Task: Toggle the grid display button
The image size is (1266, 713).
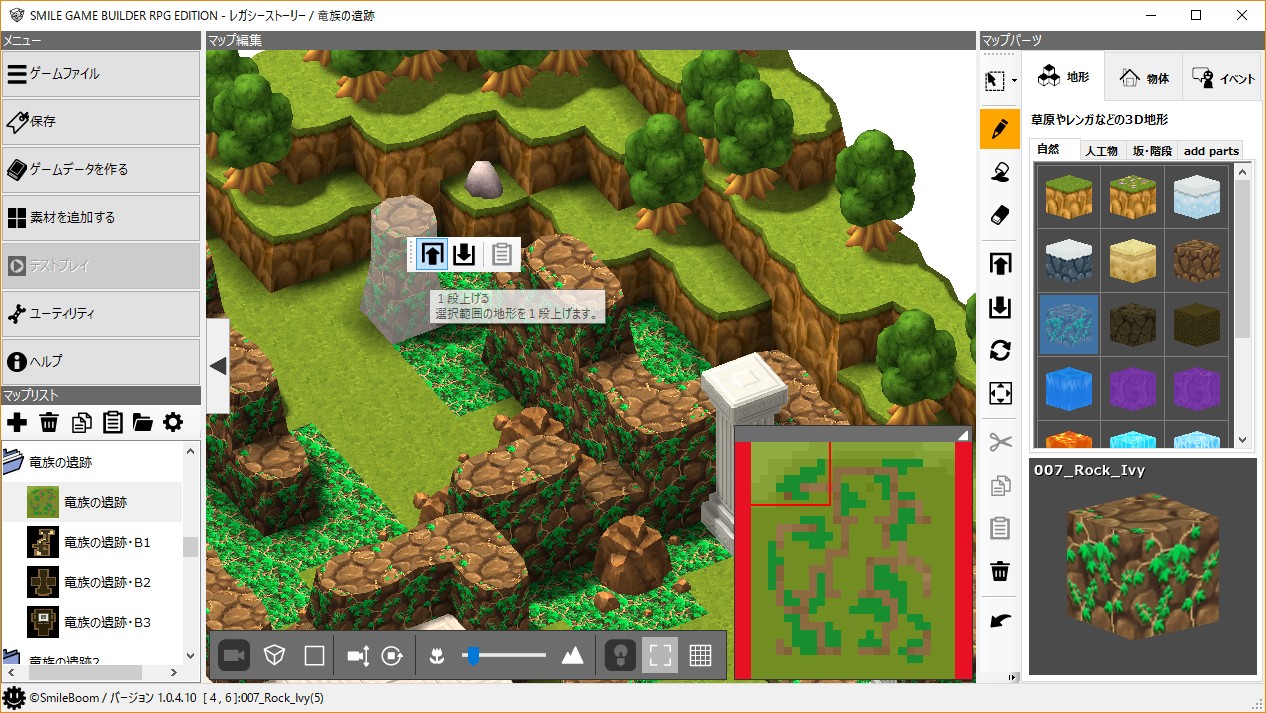Action: point(700,655)
